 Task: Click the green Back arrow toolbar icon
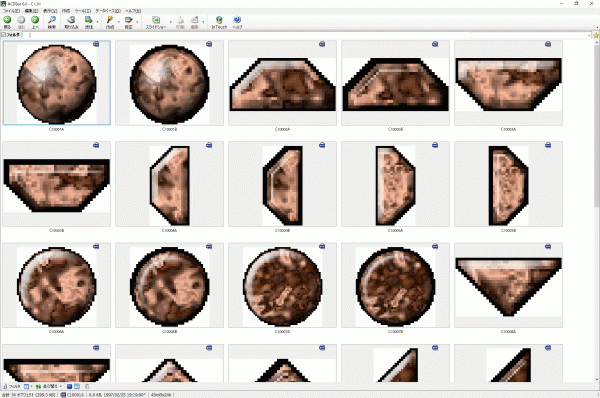(7, 20)
